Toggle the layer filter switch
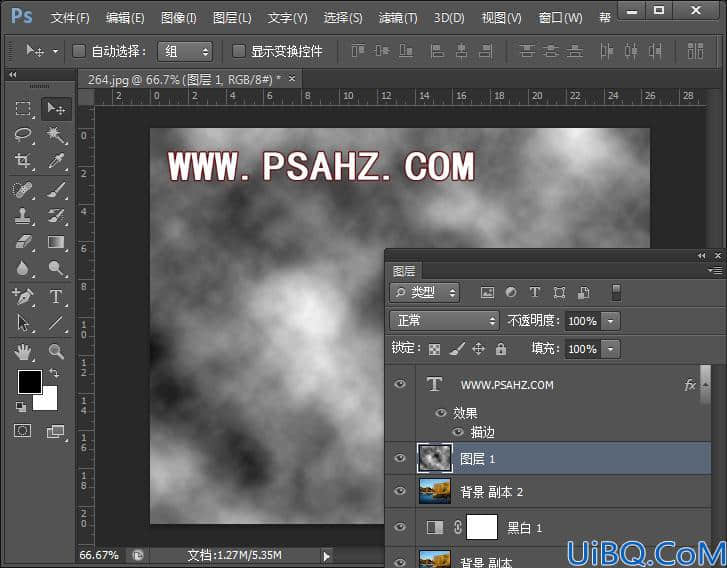727x568 pixels. 616,293
